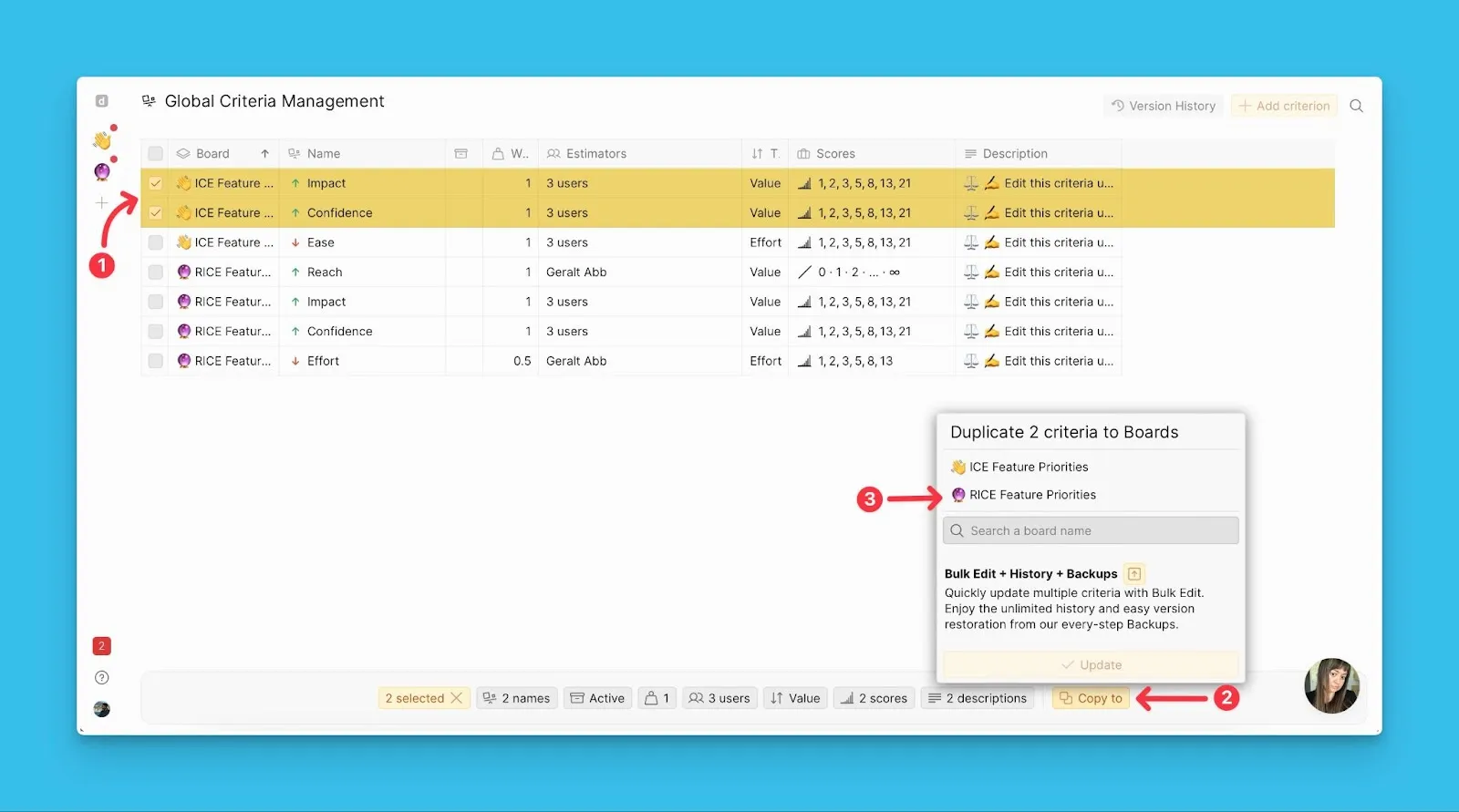Screen dimensions: 1459x812
Task: Open the Copy to dropdown
Action: pyautogui.click(x=1091, y=698)
